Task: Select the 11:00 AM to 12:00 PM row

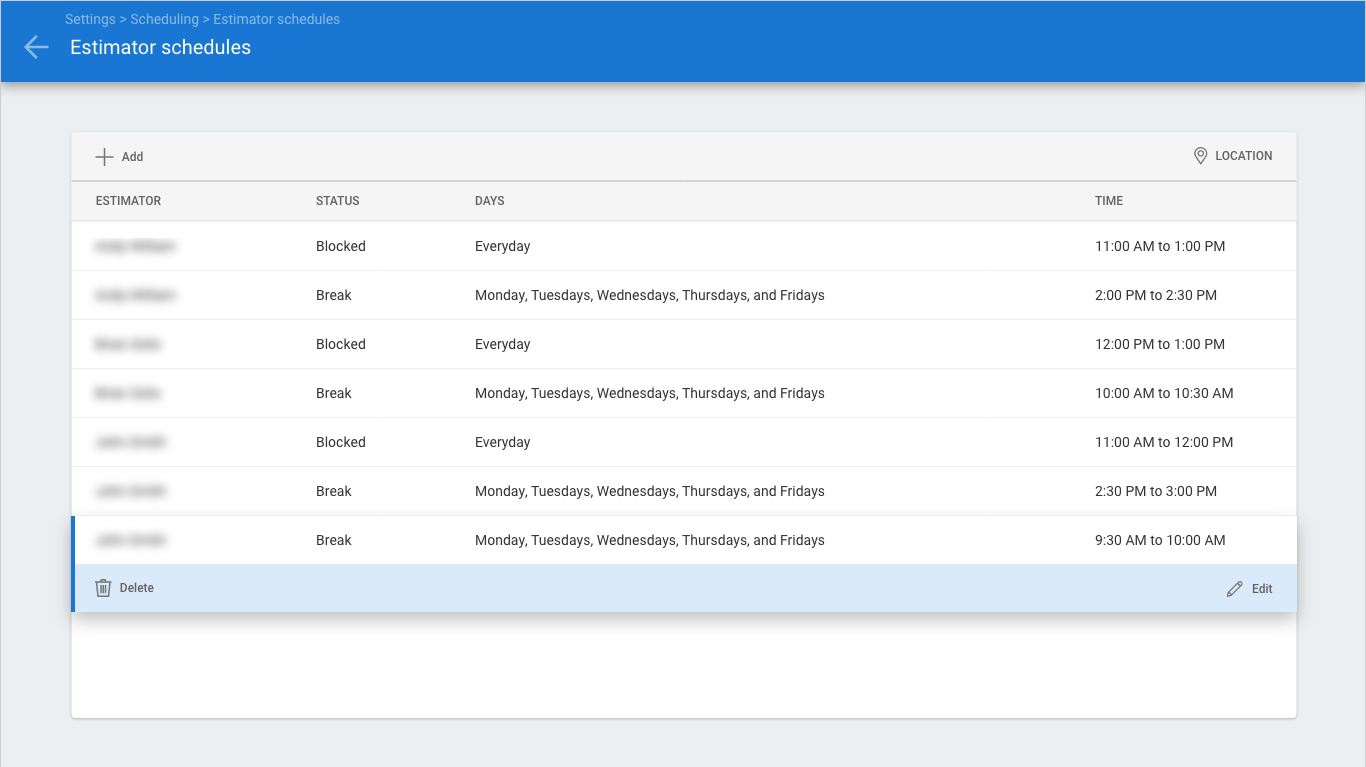Action: (x=684, y=442)
